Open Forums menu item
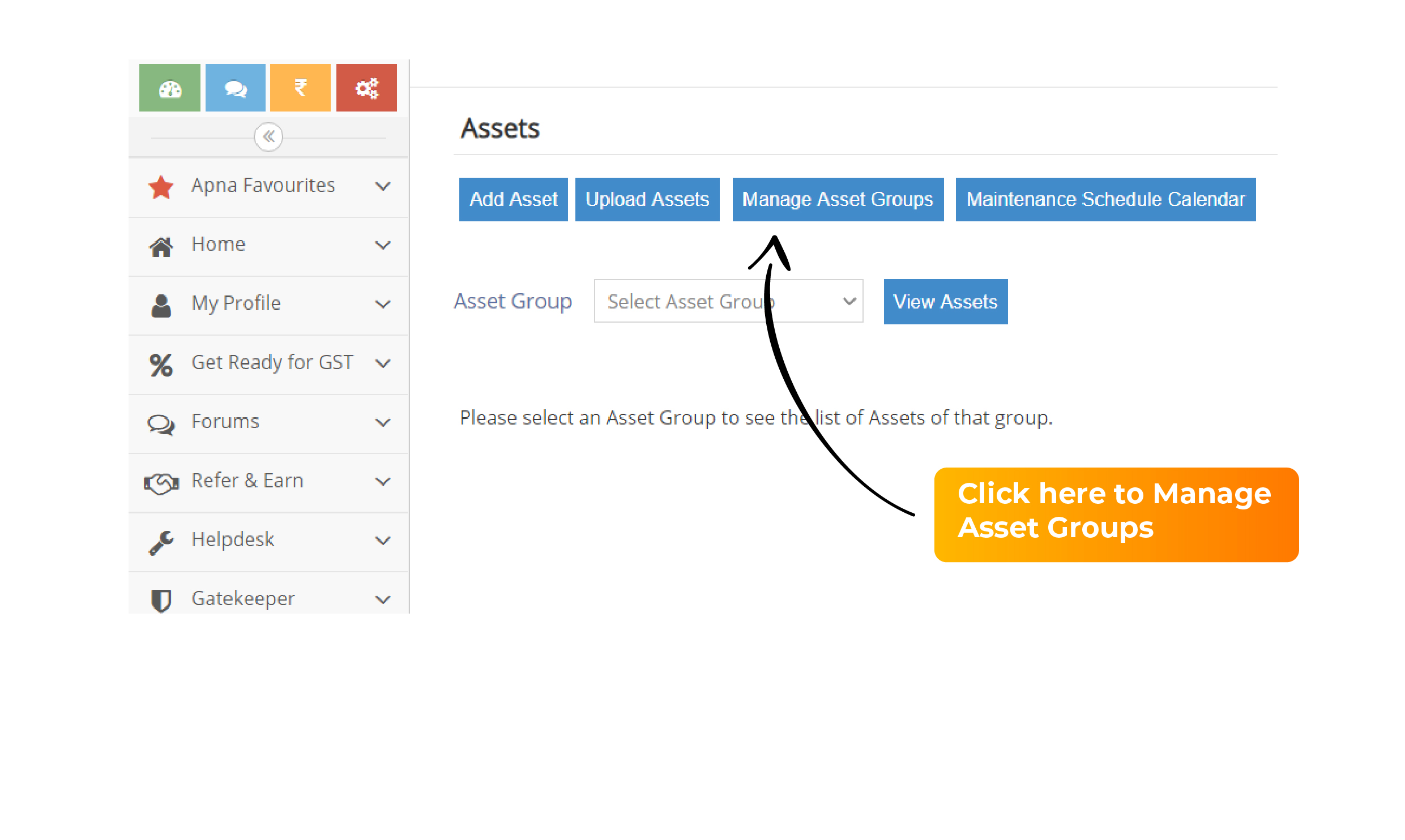This screenshot has height=840, width=1405. (268, 423)
